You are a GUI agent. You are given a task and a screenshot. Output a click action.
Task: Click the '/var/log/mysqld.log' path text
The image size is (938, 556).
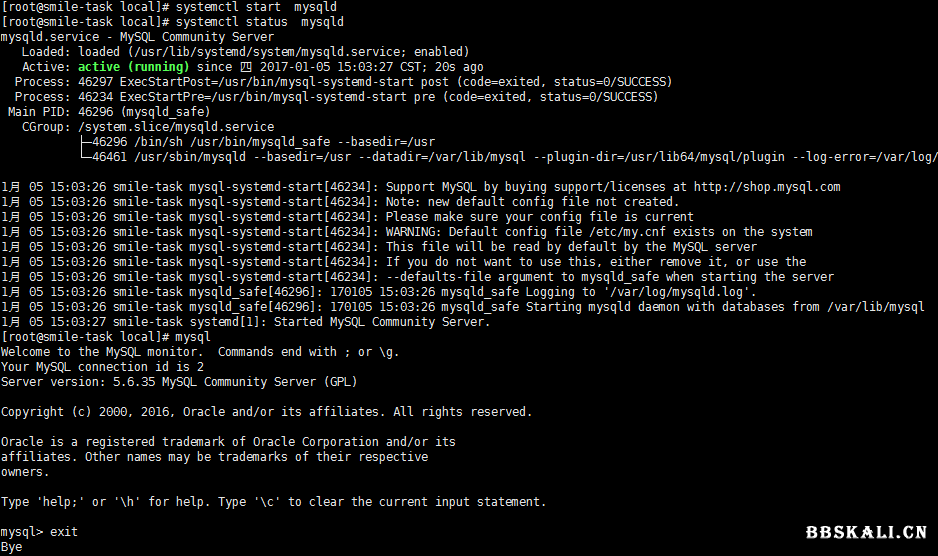tap(678, 292)
